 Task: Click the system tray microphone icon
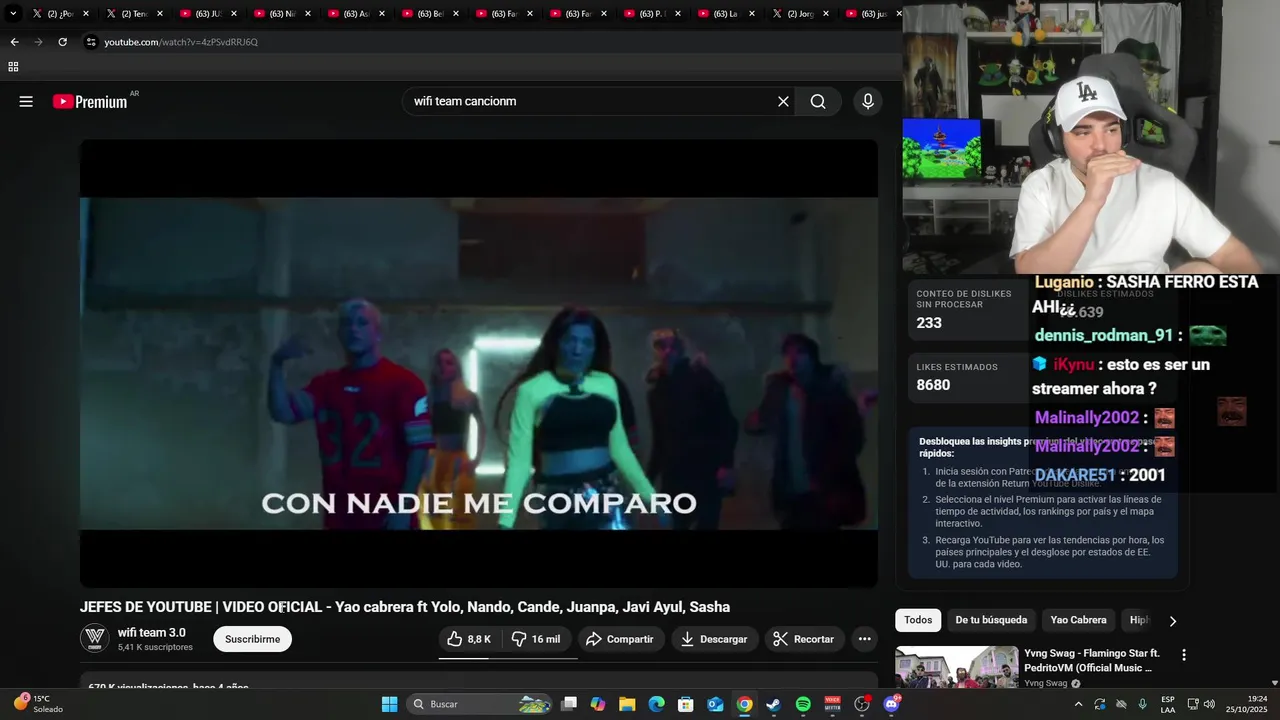1143,704
